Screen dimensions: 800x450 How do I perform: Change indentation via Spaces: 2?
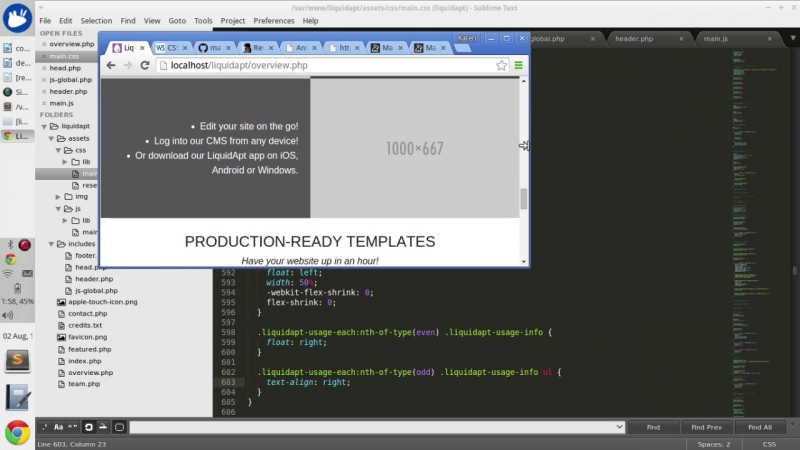point(714,444)
